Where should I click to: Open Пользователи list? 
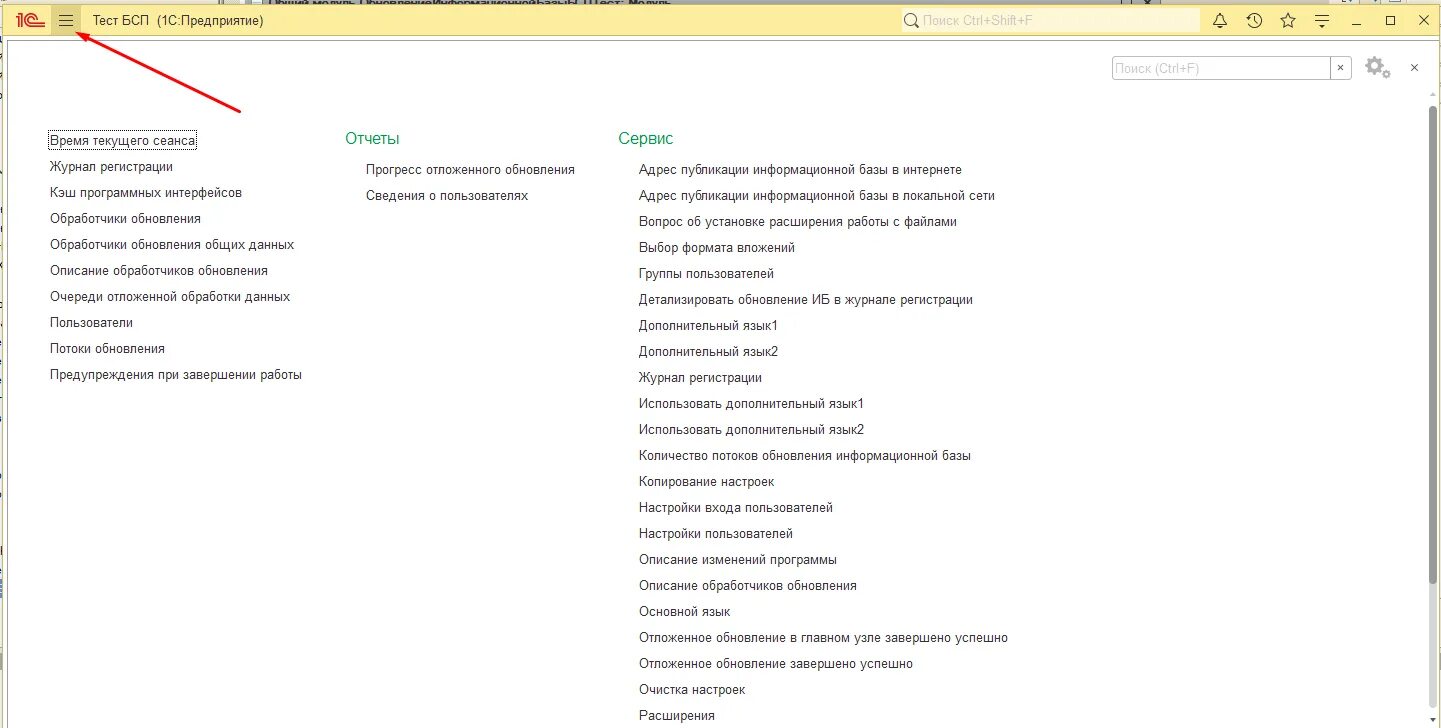(x=91, y=323)
